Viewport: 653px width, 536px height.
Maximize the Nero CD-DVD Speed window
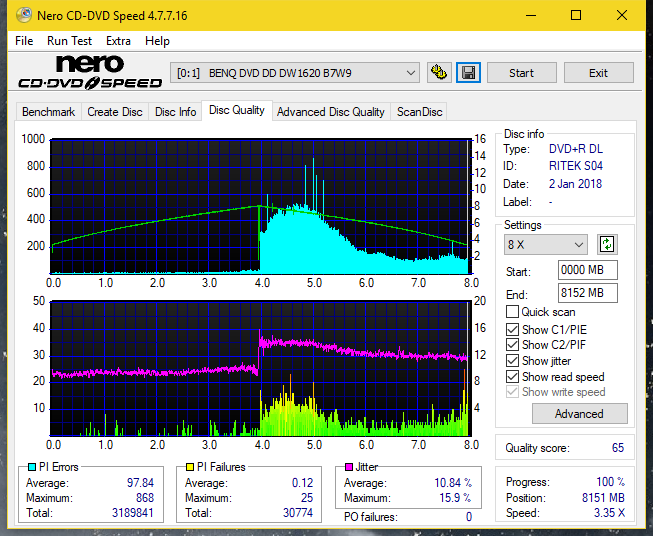576,15
